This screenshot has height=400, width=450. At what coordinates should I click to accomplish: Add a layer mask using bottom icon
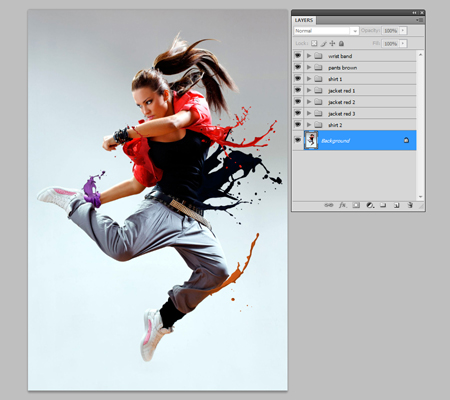tap(356, 205)
